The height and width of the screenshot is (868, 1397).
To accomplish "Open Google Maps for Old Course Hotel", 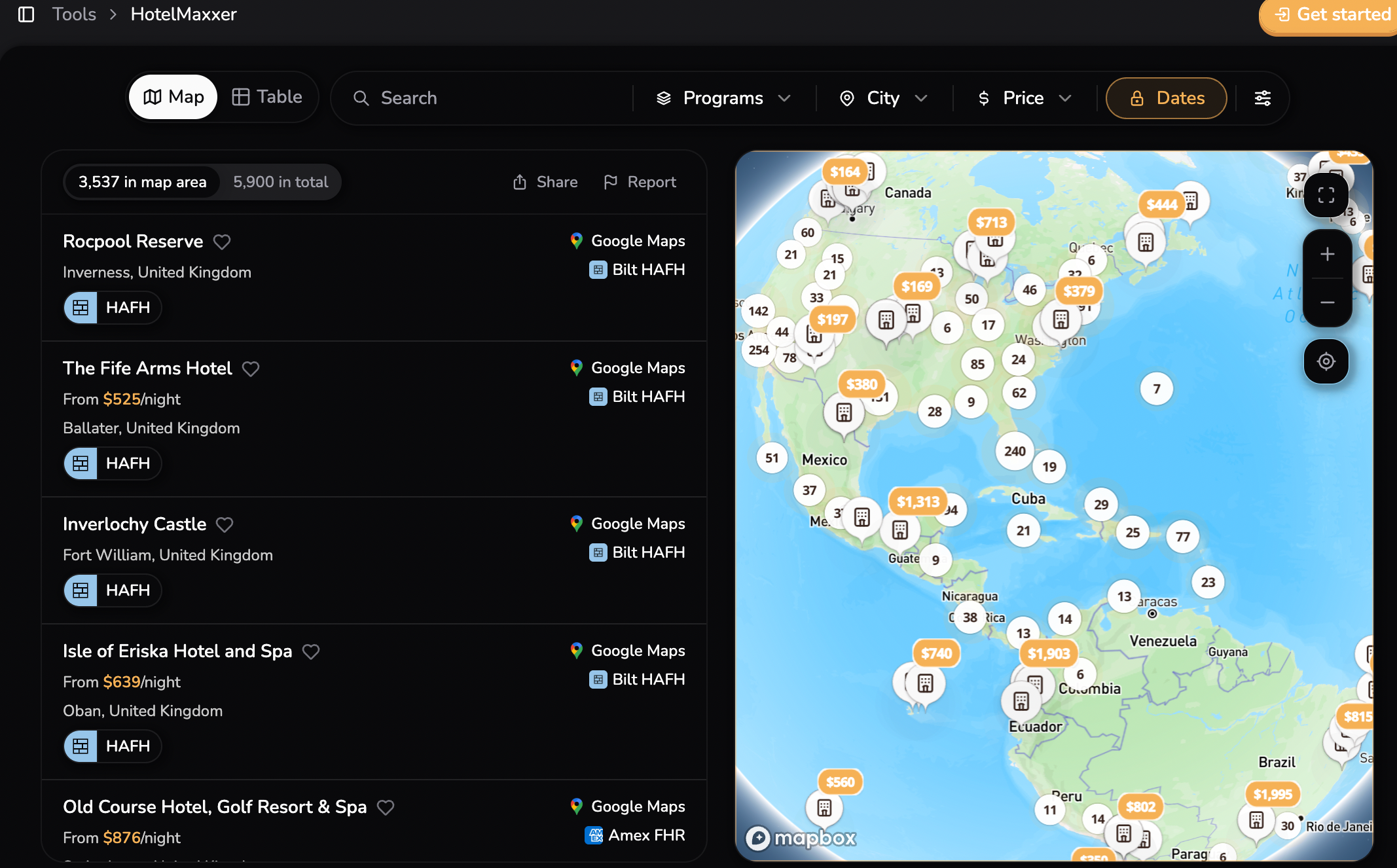I will (627, 806).
